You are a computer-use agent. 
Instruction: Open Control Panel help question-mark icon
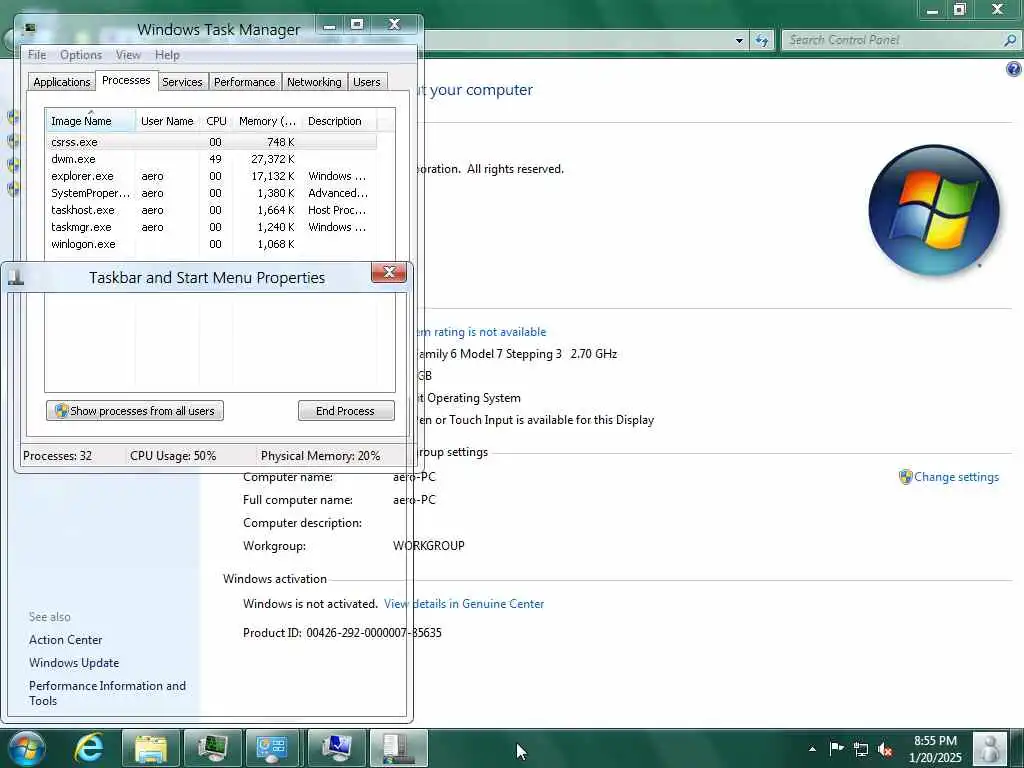[1014, 69]
